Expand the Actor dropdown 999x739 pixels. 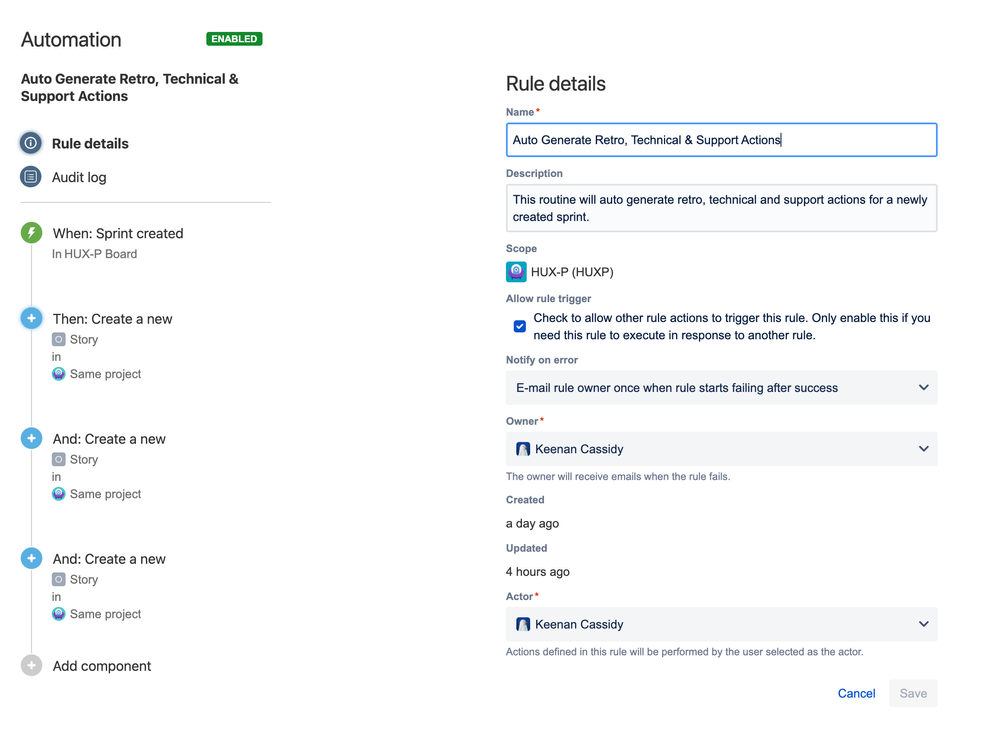click(923, 624)
